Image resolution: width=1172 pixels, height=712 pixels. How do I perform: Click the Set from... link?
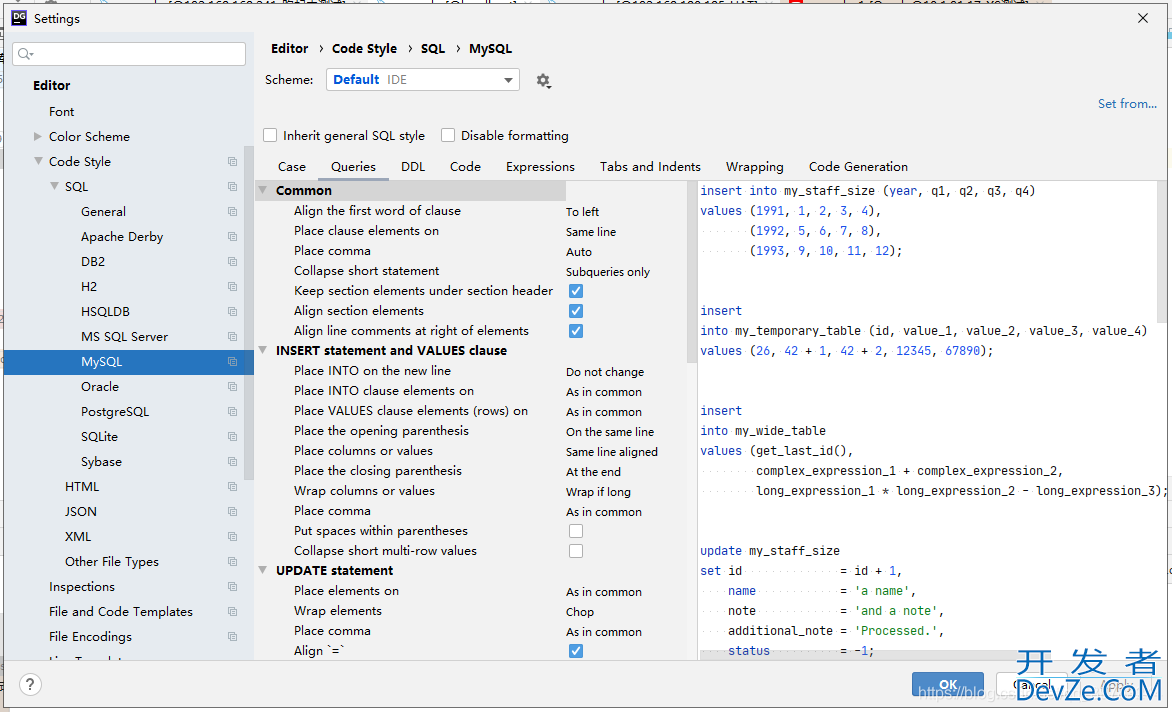pos(1127,104)
